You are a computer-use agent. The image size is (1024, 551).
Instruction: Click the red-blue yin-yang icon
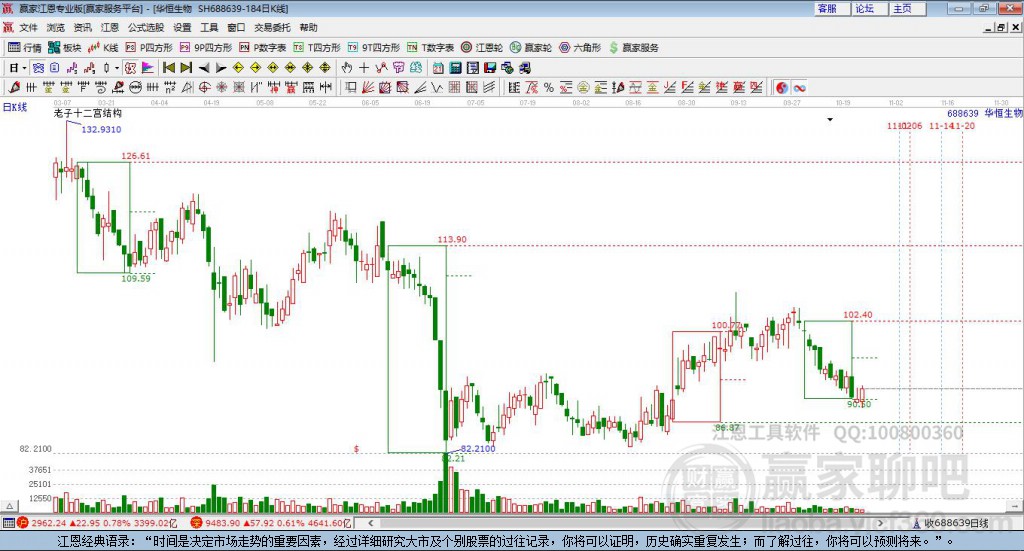coord(782,87)
